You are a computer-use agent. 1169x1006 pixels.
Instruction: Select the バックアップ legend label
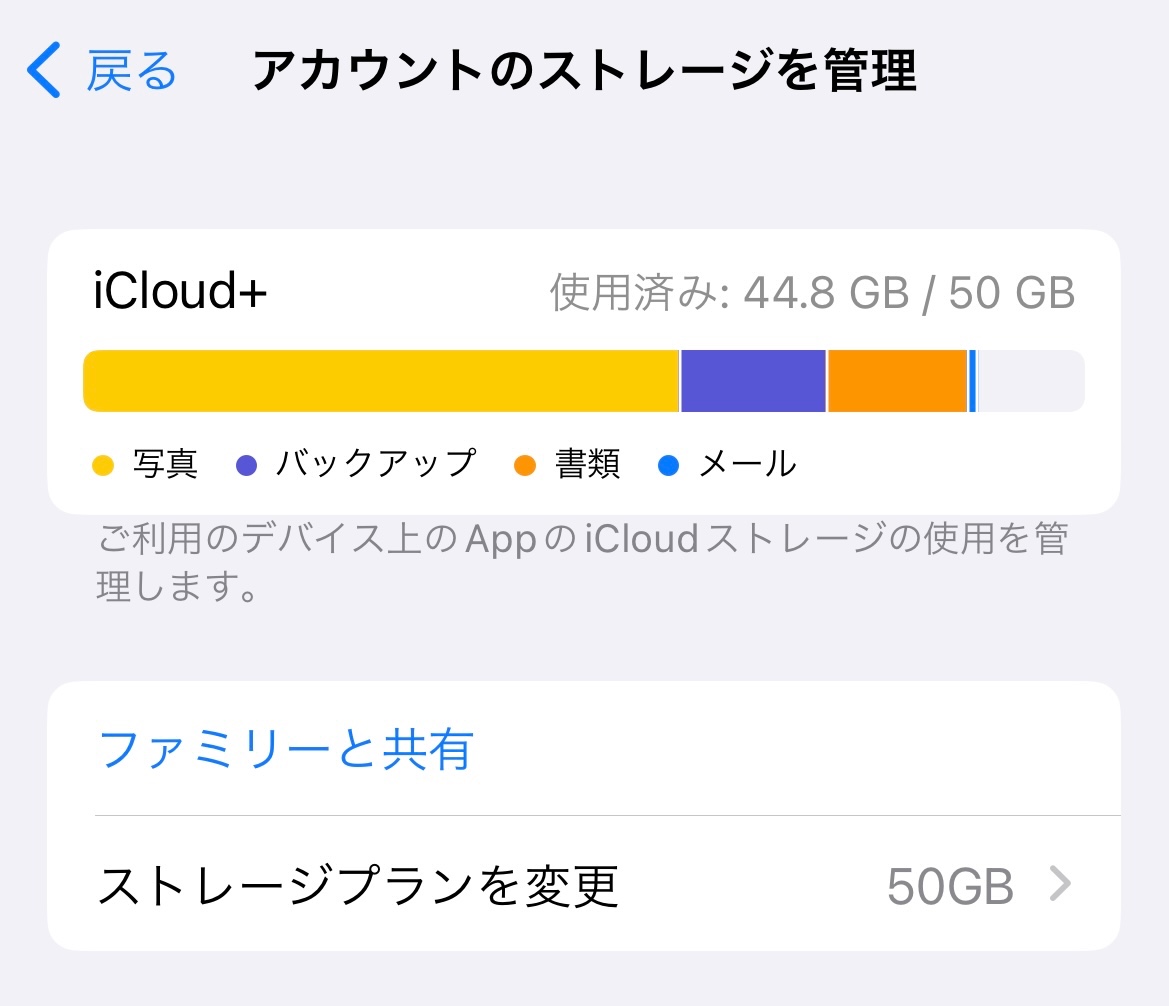tap(376, 464)
